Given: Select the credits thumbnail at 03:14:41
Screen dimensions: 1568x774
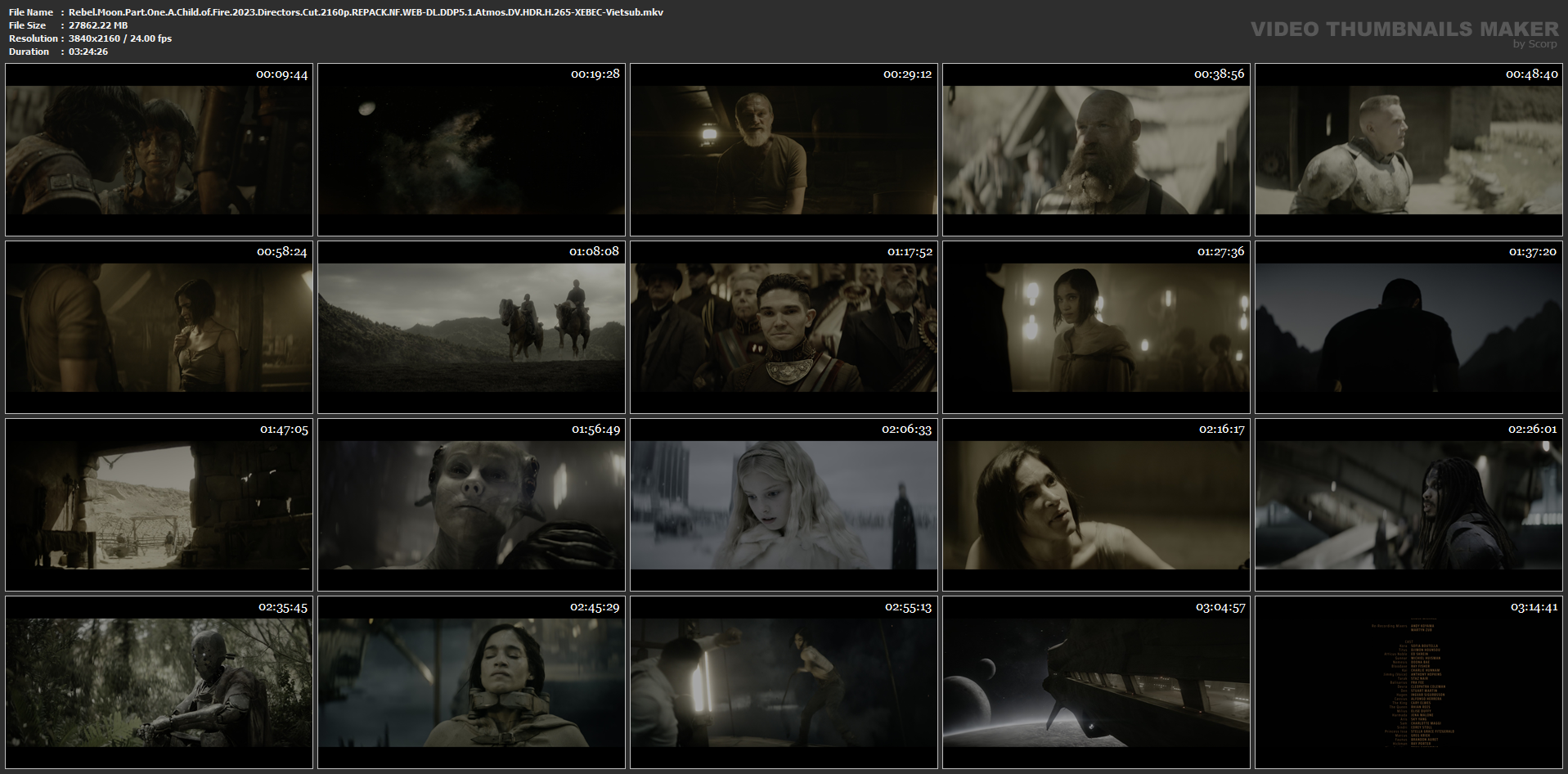Looking at the screenshot, I should pos(1409,682).
